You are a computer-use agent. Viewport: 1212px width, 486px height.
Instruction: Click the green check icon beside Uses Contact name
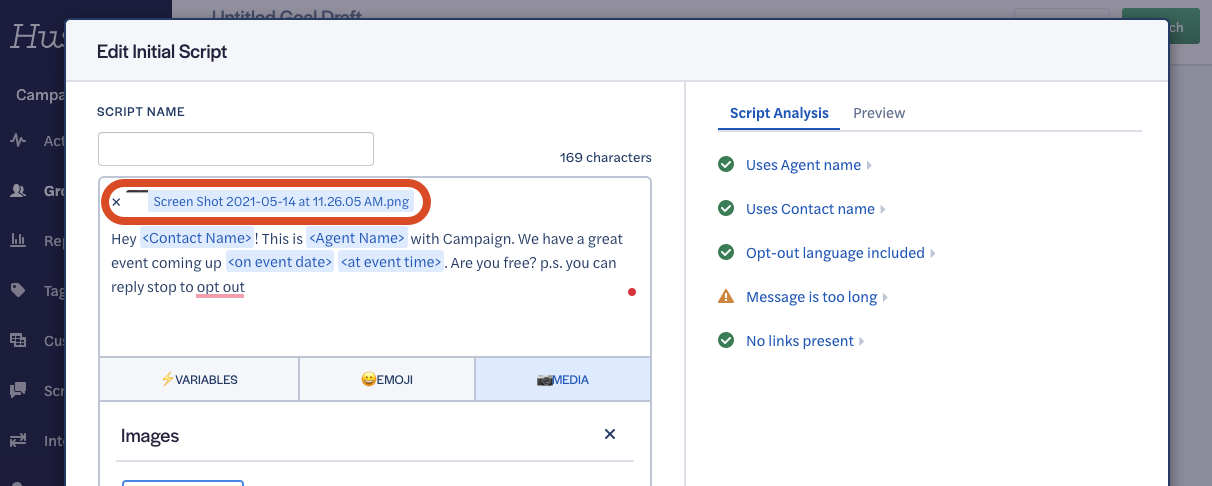point(726,209)
